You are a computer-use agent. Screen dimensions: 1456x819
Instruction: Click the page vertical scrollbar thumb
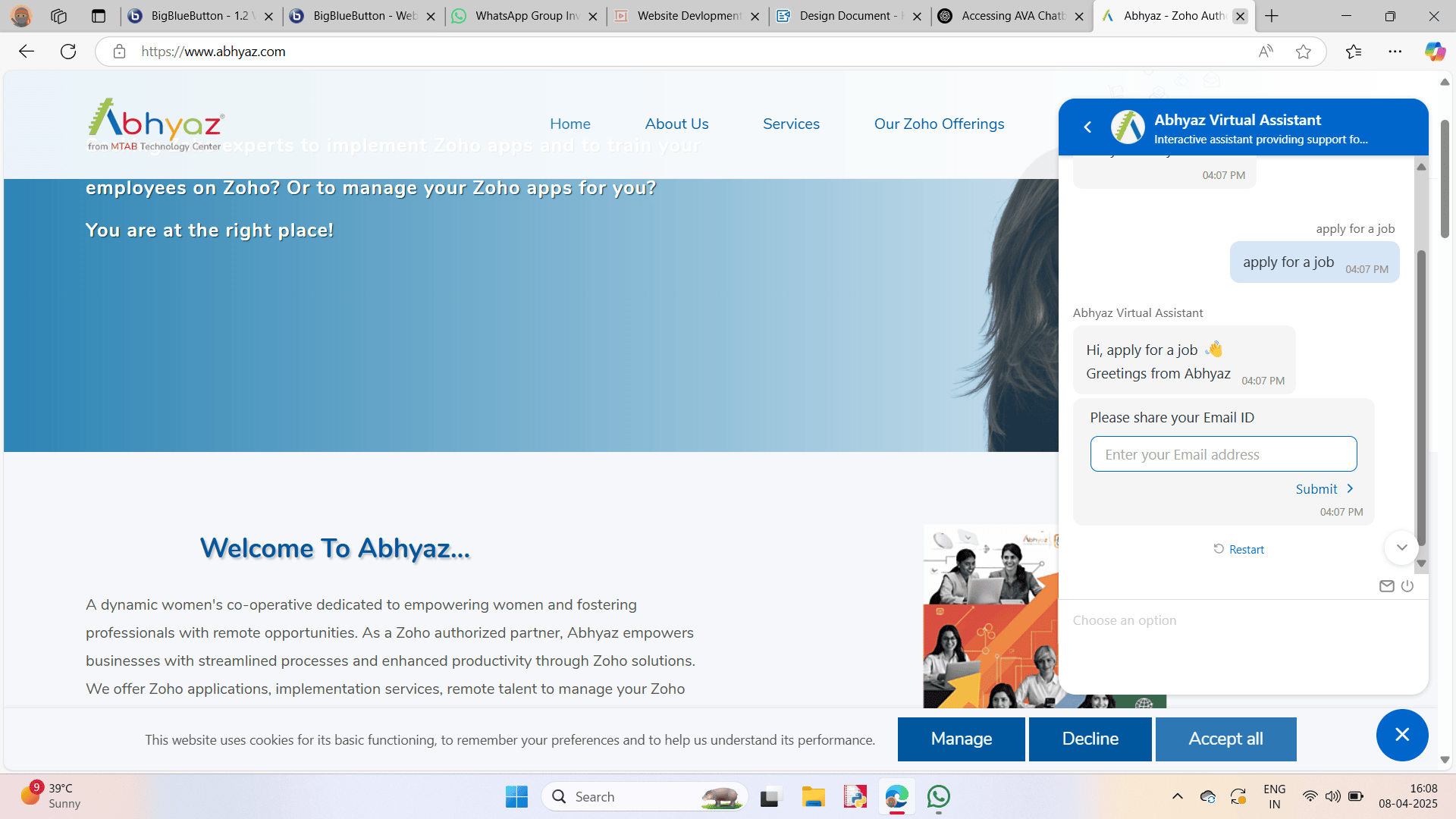tap(1445, 178)
